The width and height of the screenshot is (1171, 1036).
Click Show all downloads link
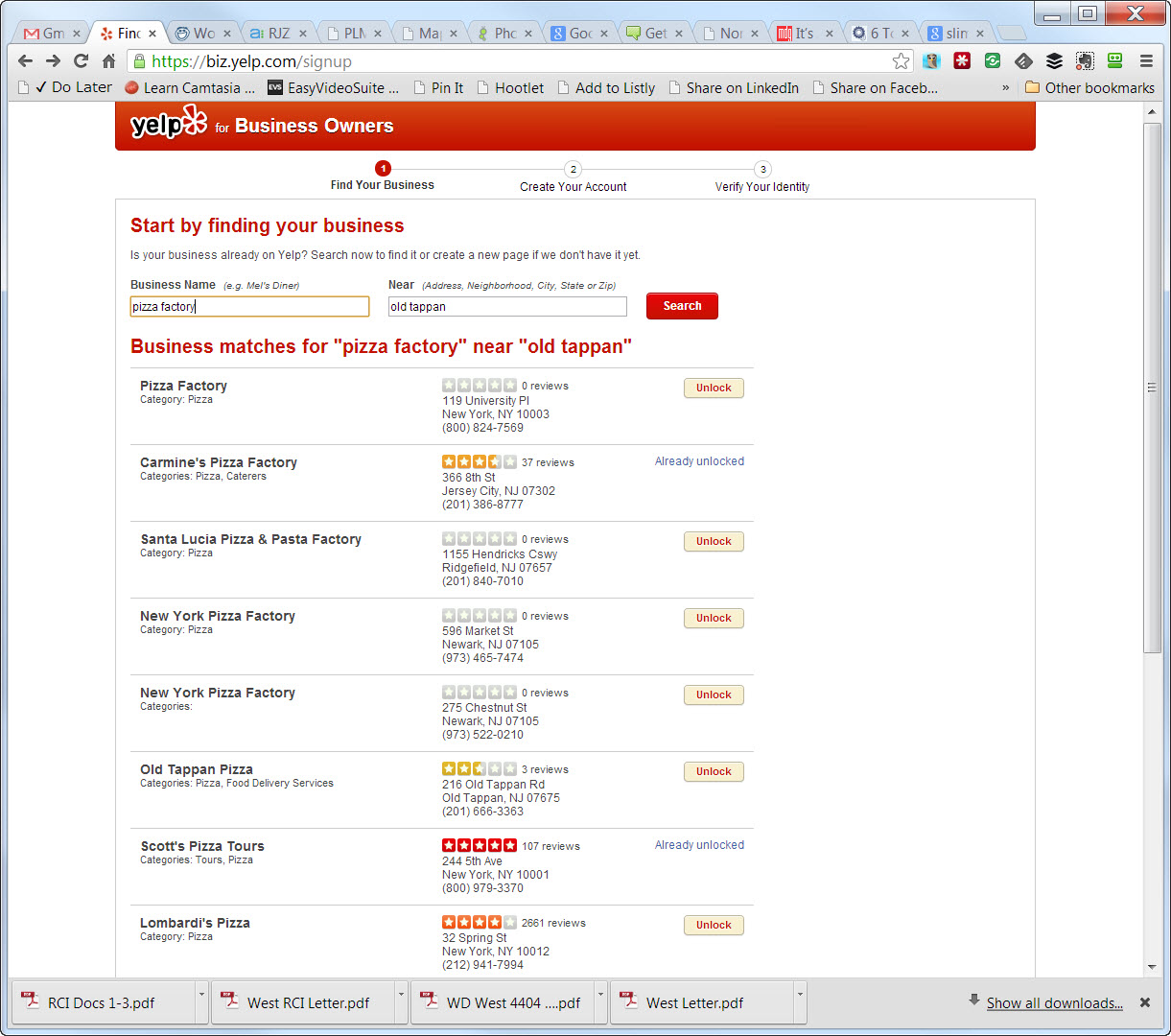click(x=1054, y=1003)
